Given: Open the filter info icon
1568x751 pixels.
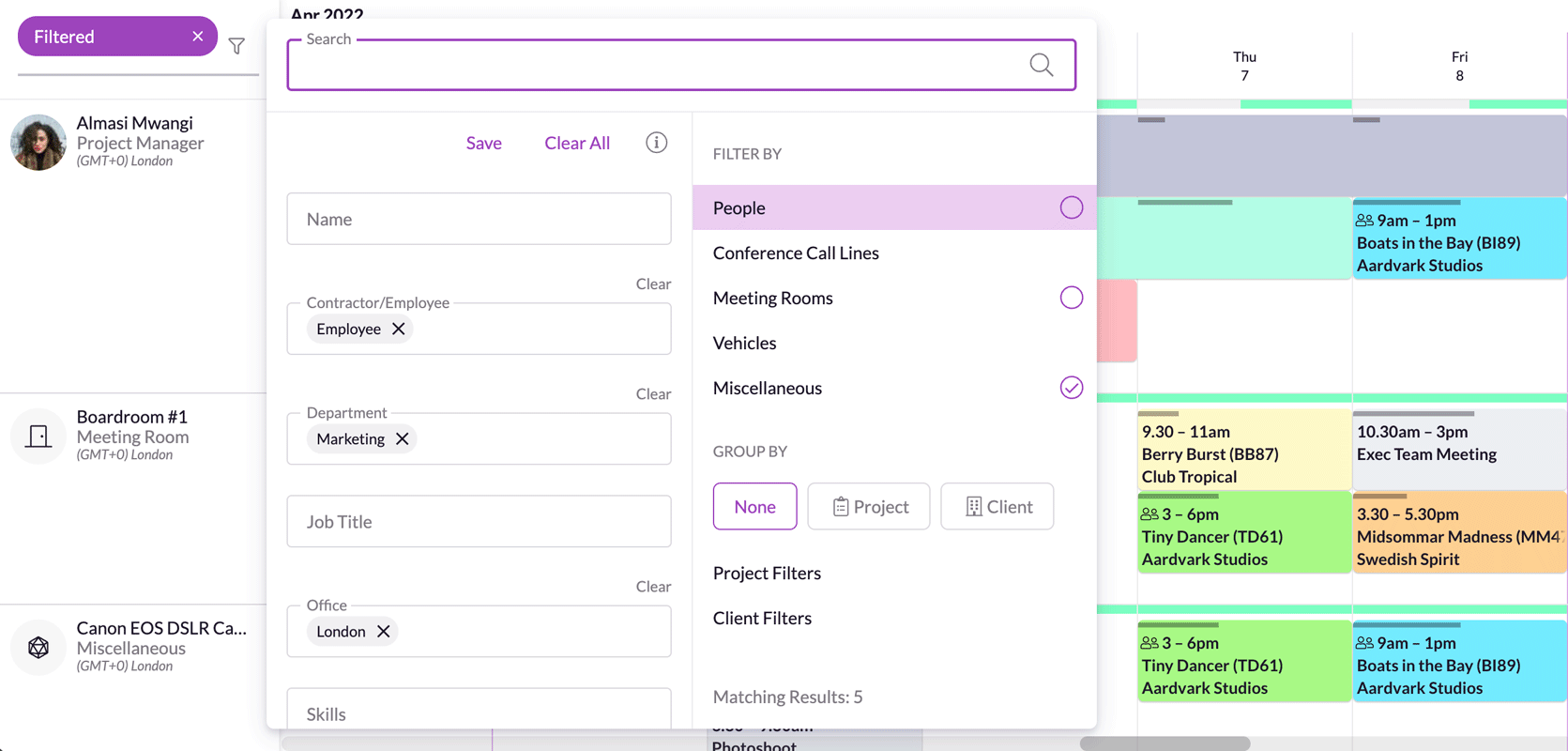Looking at the screenshot, I should click(x=656, y=143).
